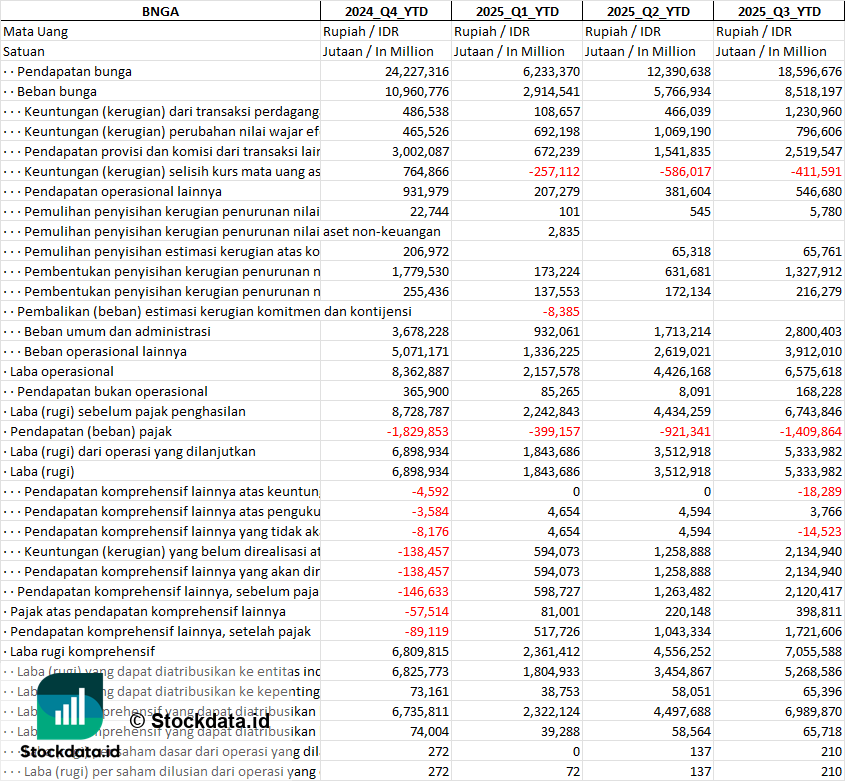845x781 pixels.
Task: Click the negative value -411,591
Action: pyautogui.click(x=816, y=171)
